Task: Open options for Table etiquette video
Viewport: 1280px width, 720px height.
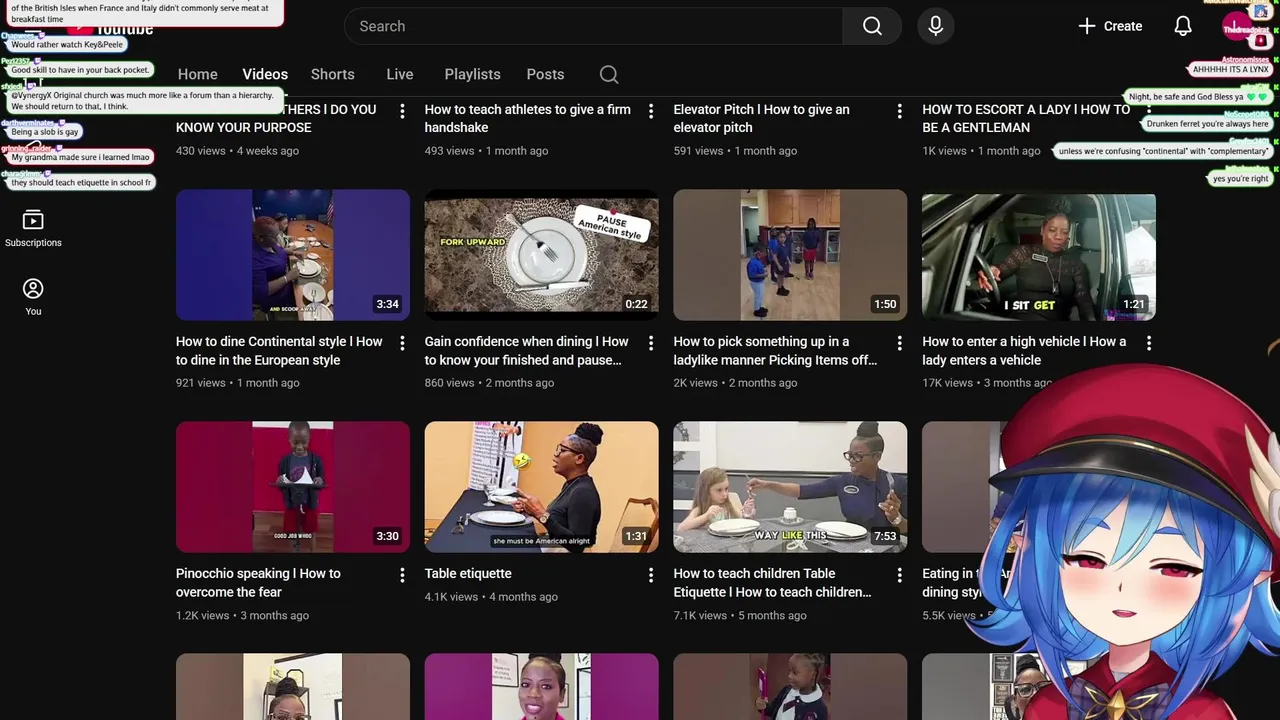Action: (x=651, y=575)
